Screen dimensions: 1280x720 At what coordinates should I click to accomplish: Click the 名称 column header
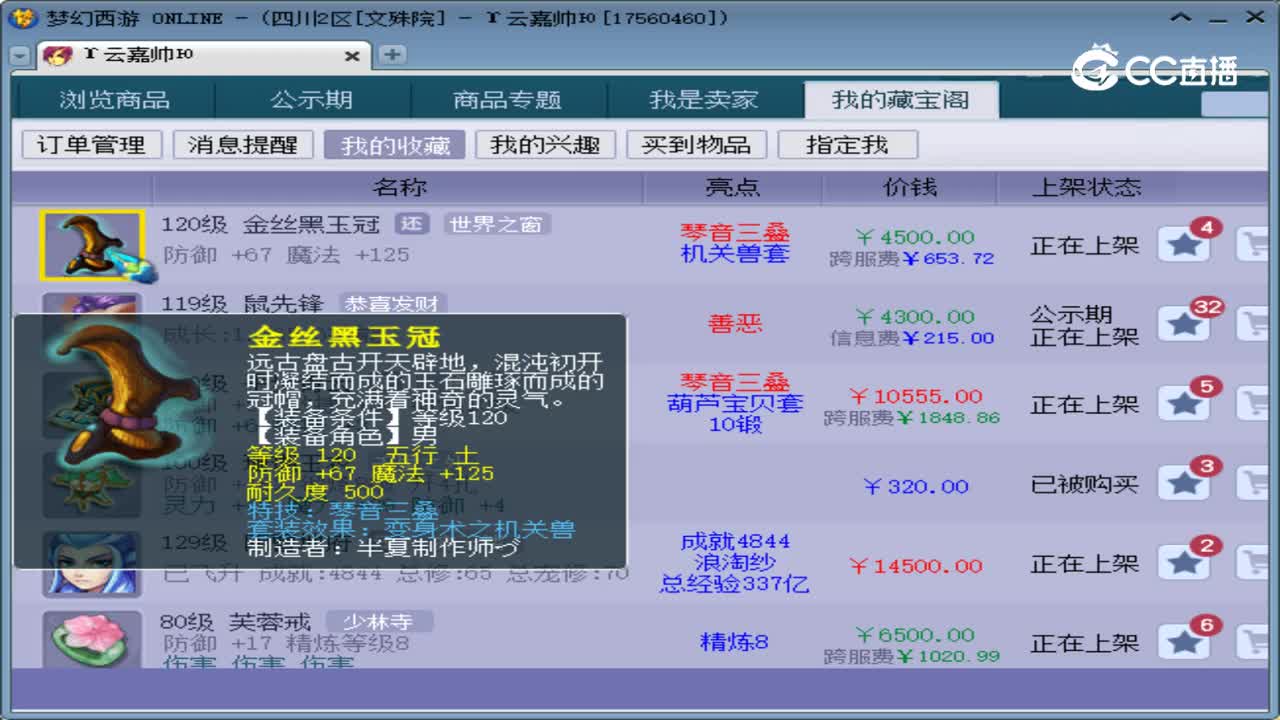click(x=399, y=187)
